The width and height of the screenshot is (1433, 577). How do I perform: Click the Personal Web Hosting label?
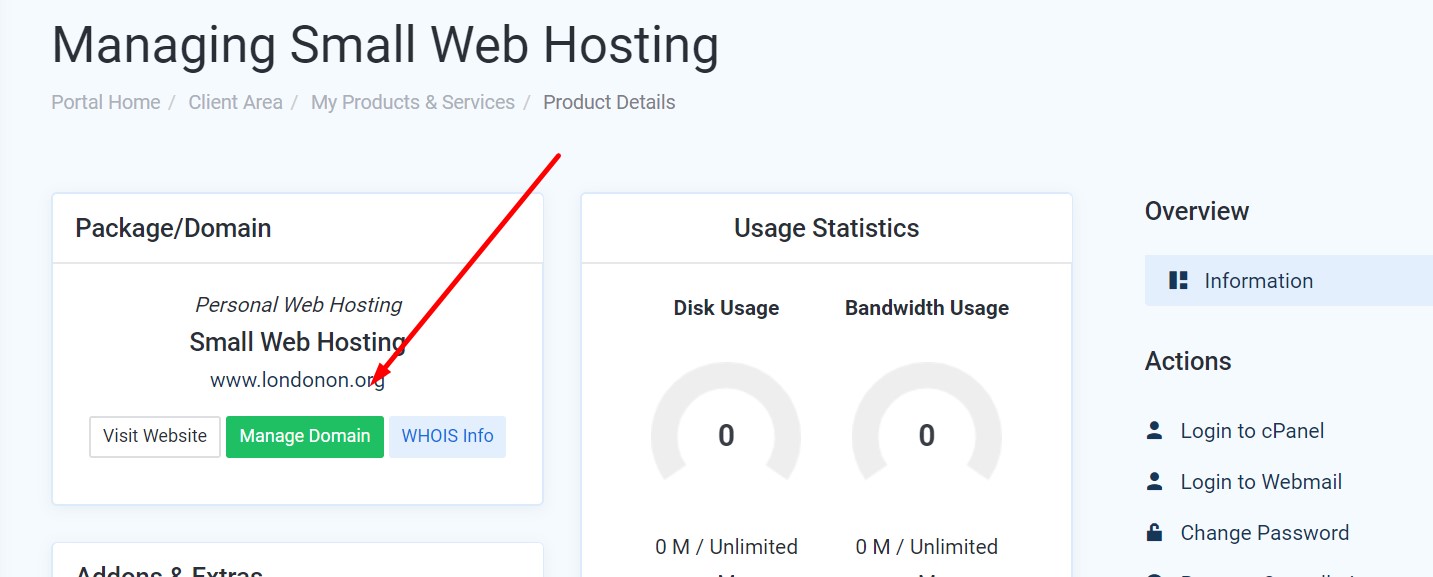tap(298, 305)
